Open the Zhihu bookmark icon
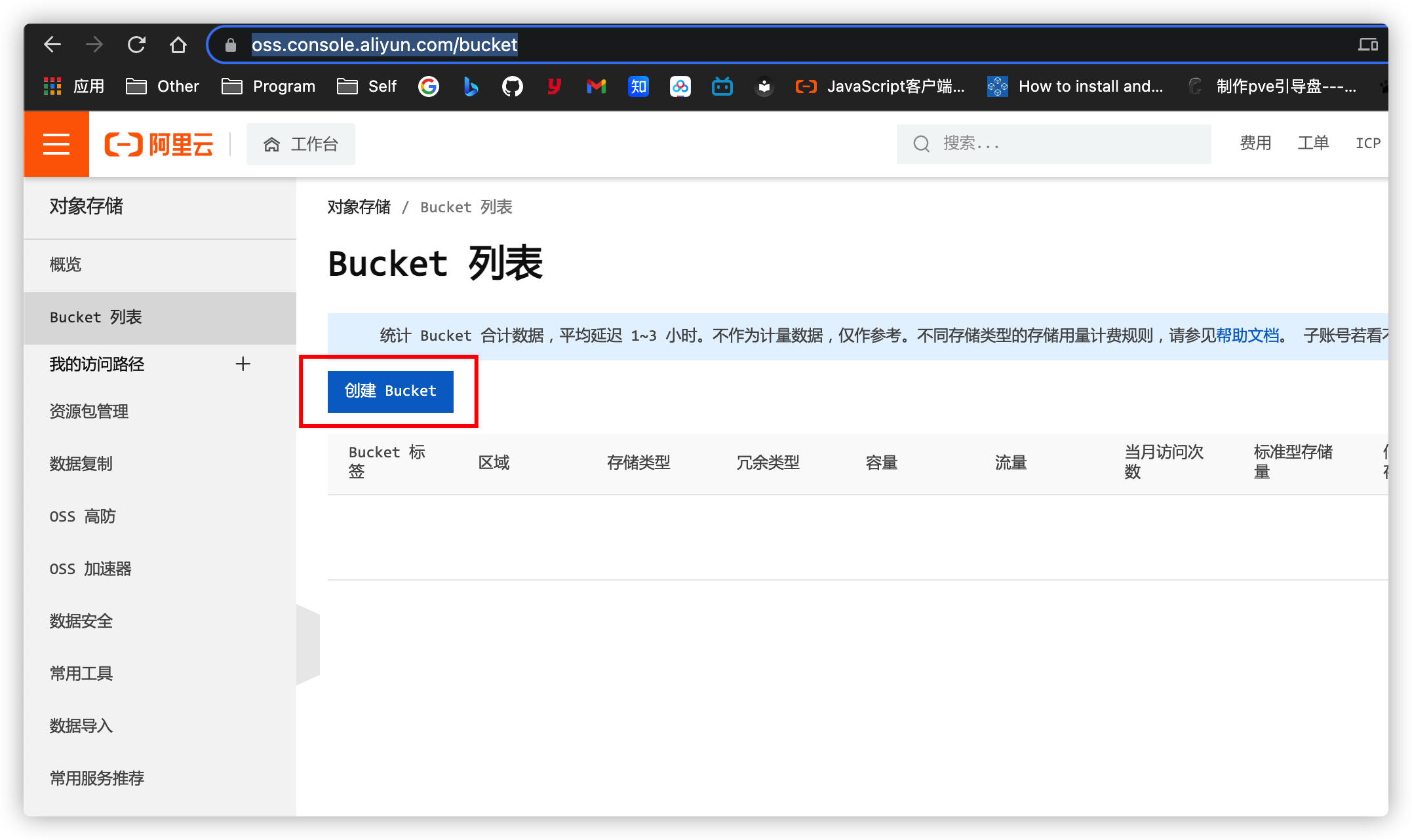The image size is (1412, 840). point(638,86)
